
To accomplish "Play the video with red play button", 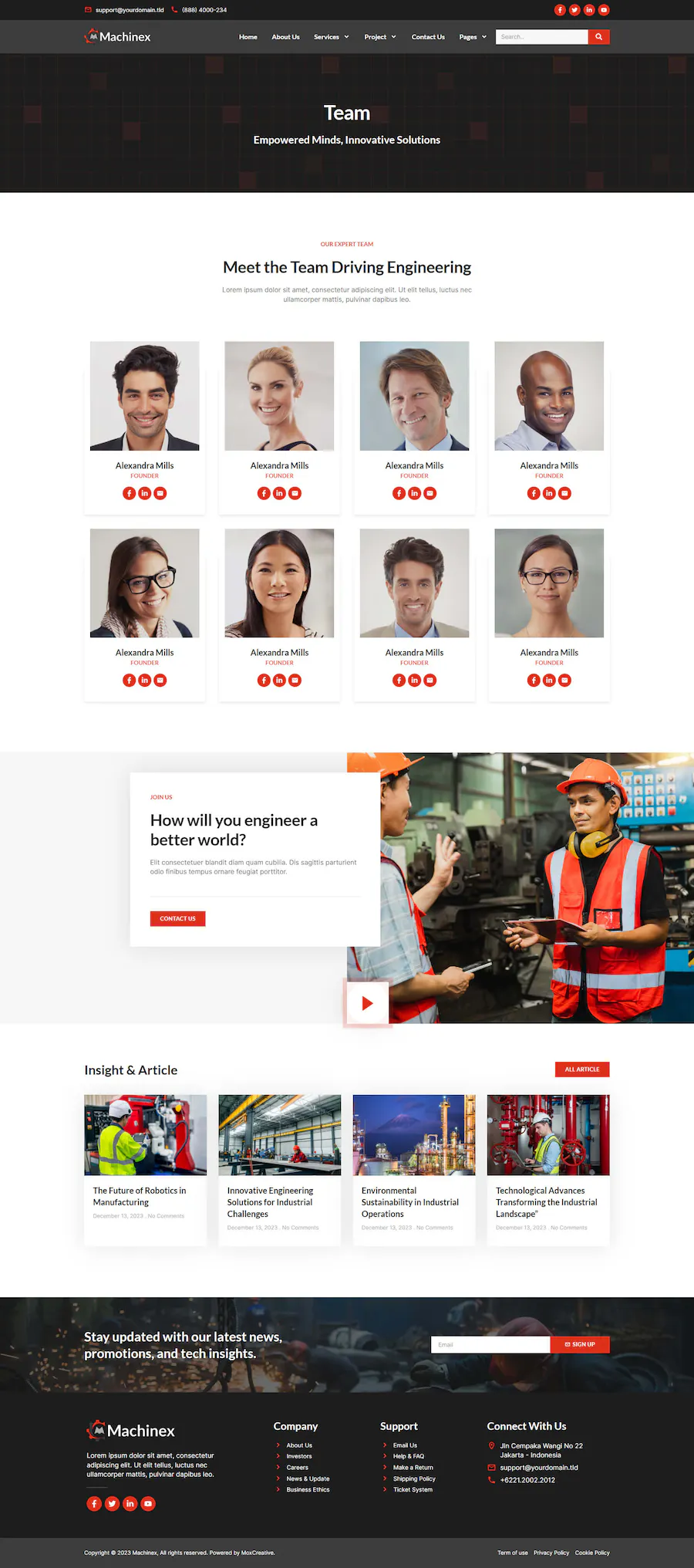I will coord(368,1003).
